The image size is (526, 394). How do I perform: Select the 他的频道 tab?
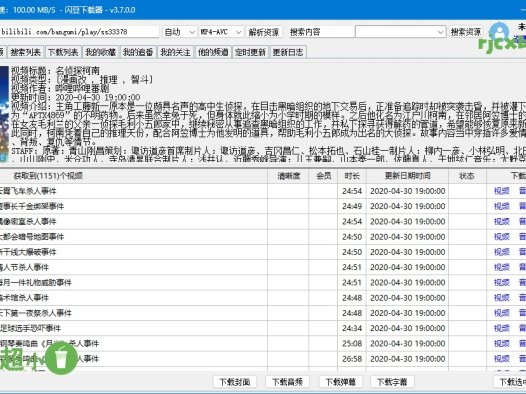pyautogui.click(x=213, y=52)
